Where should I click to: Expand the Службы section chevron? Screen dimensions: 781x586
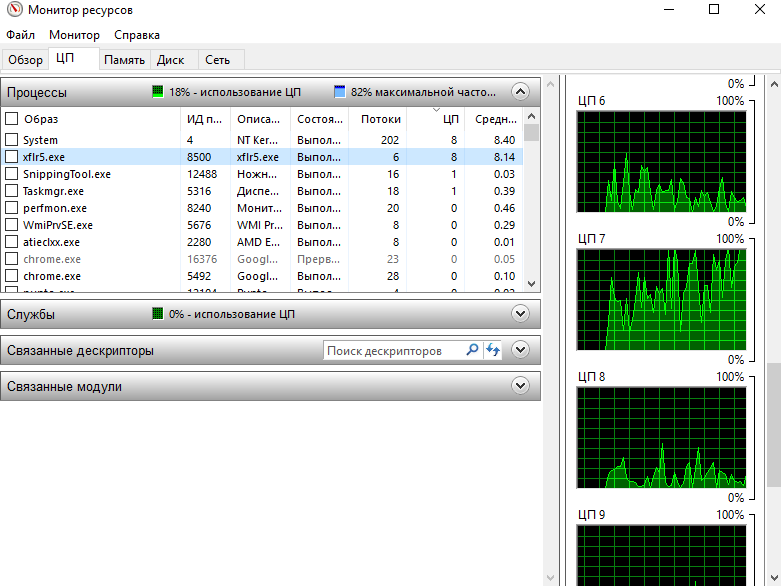click(x=521, y=314)
